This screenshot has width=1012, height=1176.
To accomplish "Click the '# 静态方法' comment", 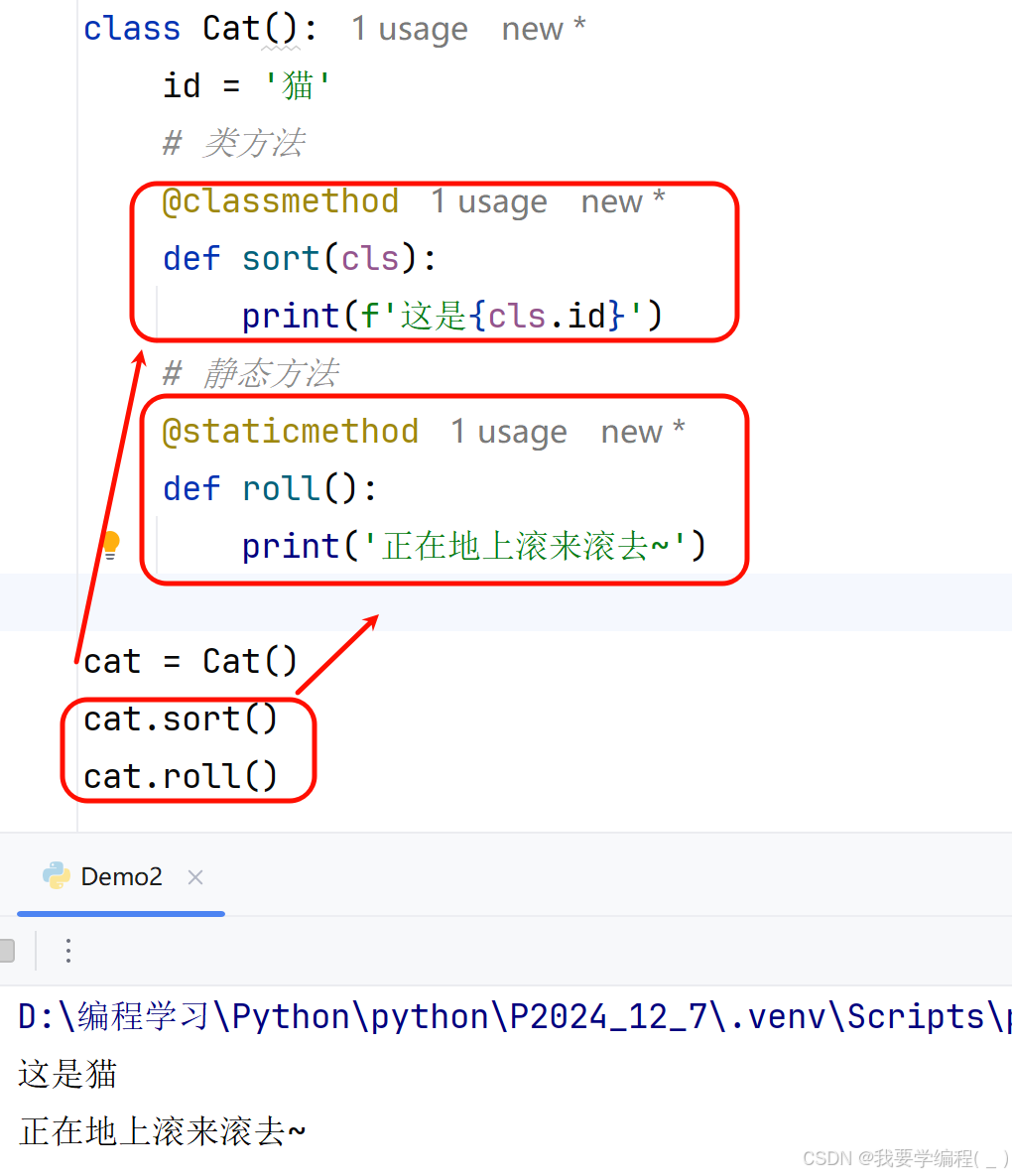I will coord(250,373).
